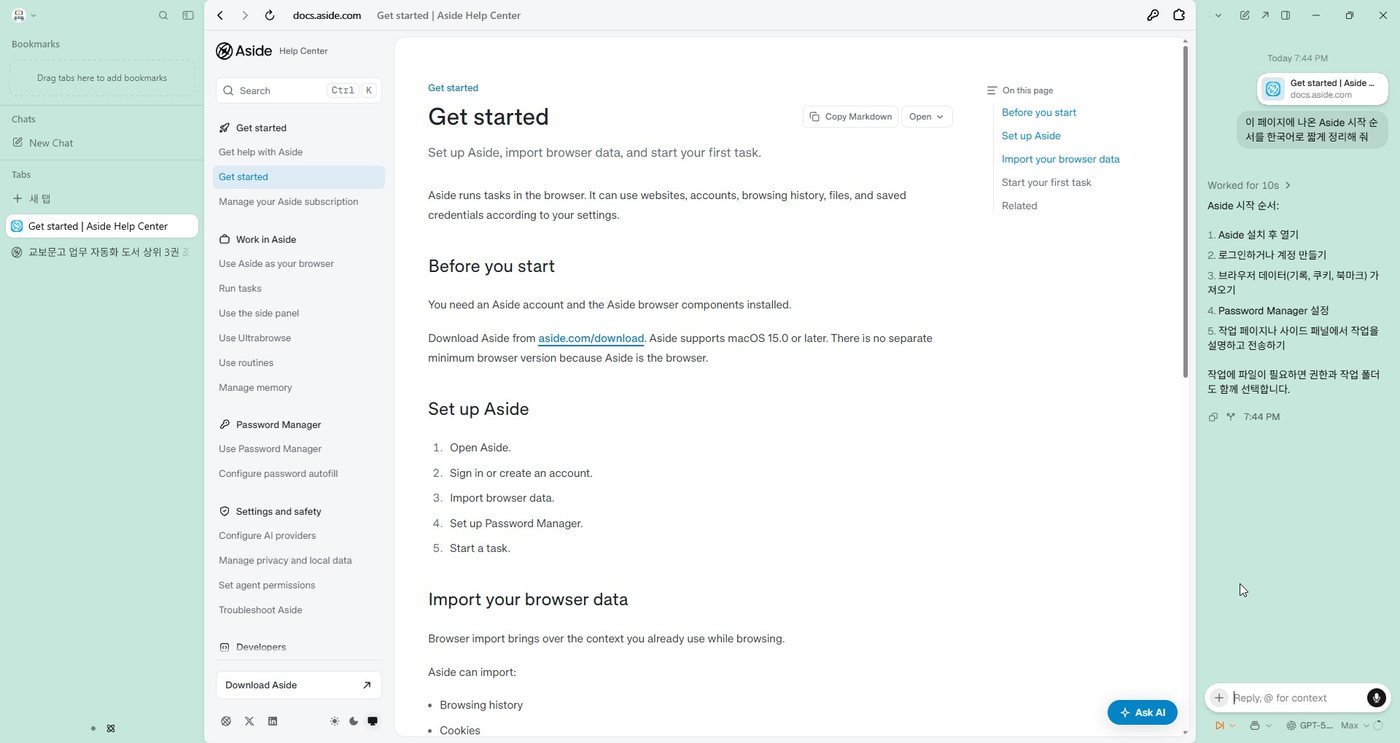Click the plus attach button in reply box

(x=1219, y=698)
